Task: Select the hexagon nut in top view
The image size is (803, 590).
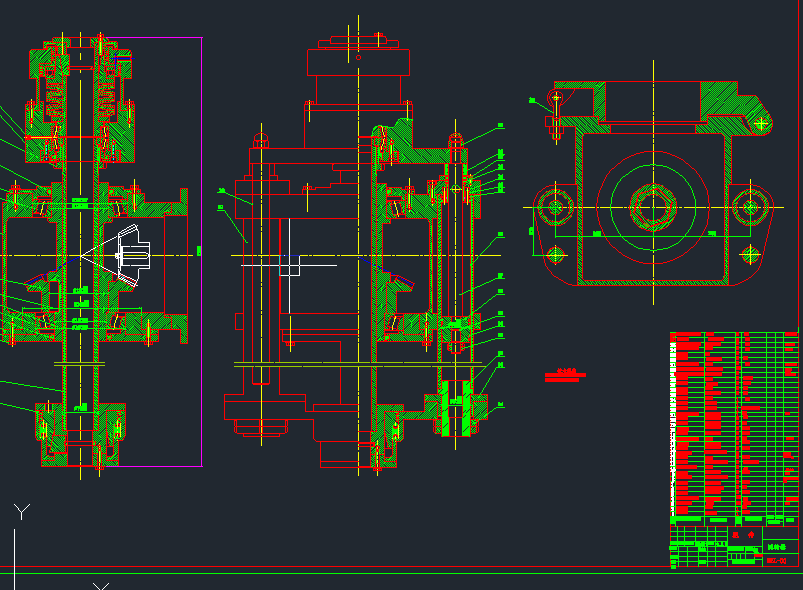Action: 653,207
